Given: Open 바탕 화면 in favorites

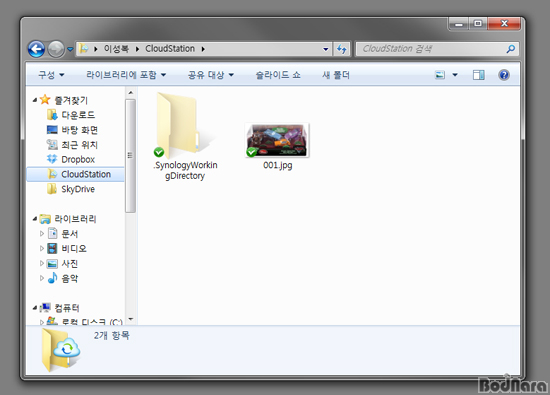Looking at the screenshot, I should [x=79, y=130].
